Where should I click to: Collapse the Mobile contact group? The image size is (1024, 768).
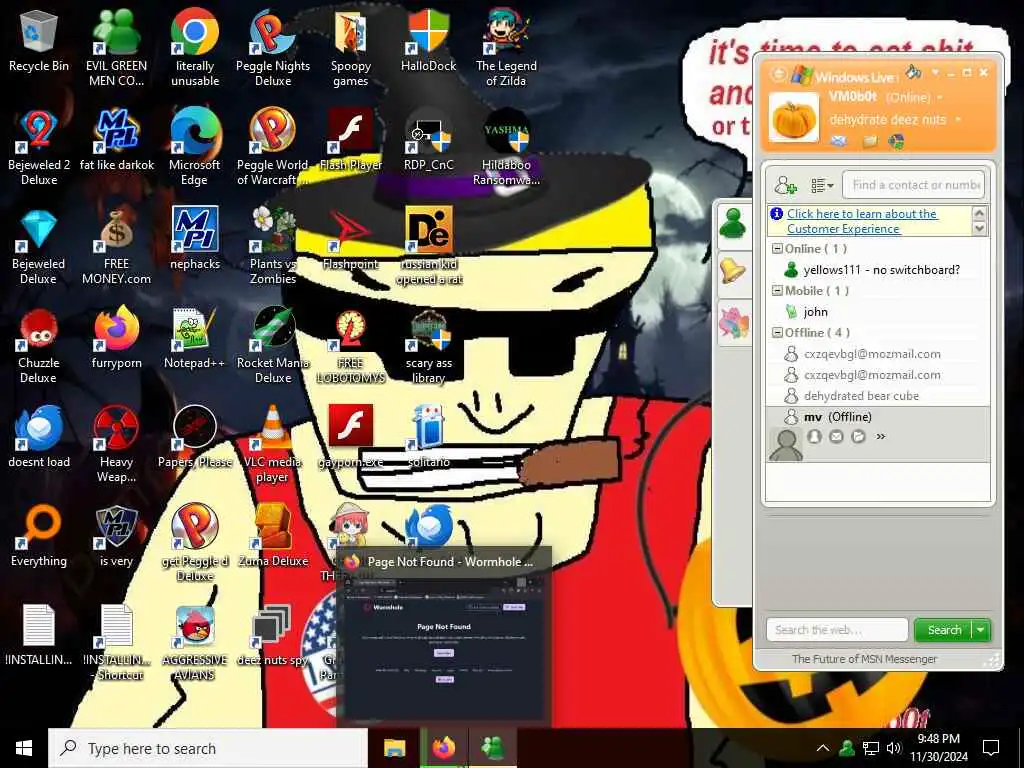(776, 291)
